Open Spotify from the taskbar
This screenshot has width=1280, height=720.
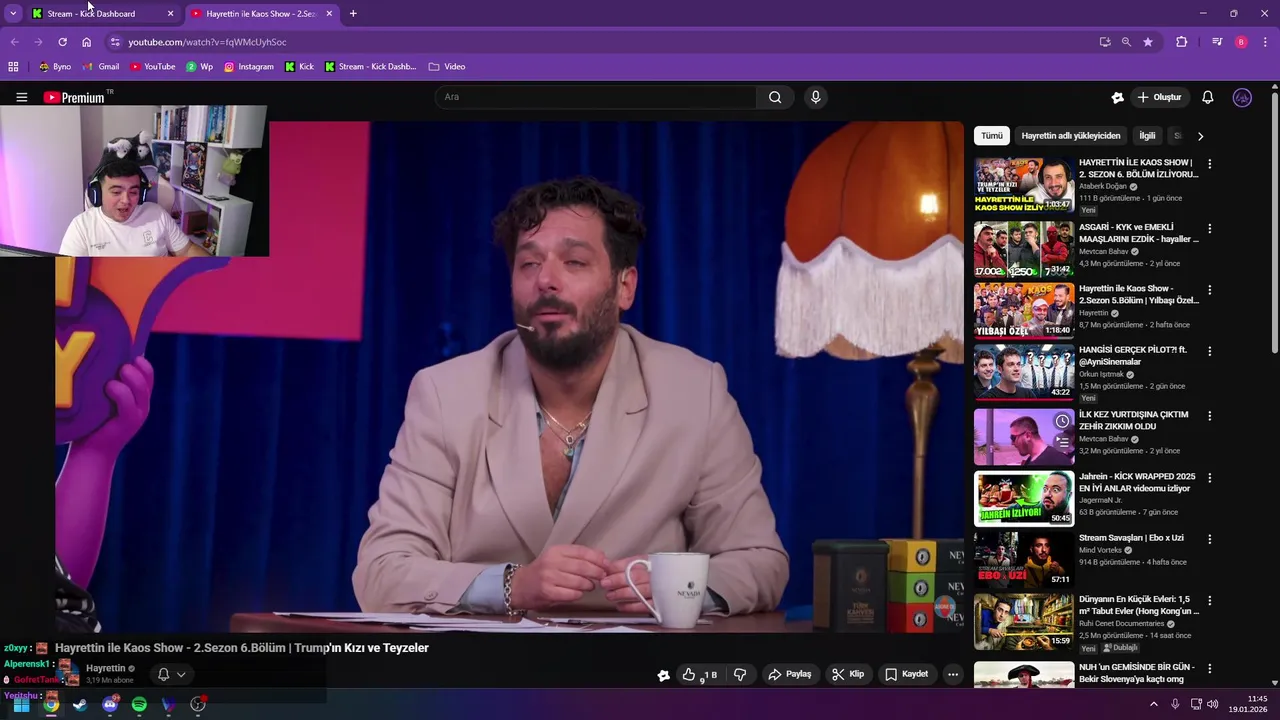pos(139,705)
